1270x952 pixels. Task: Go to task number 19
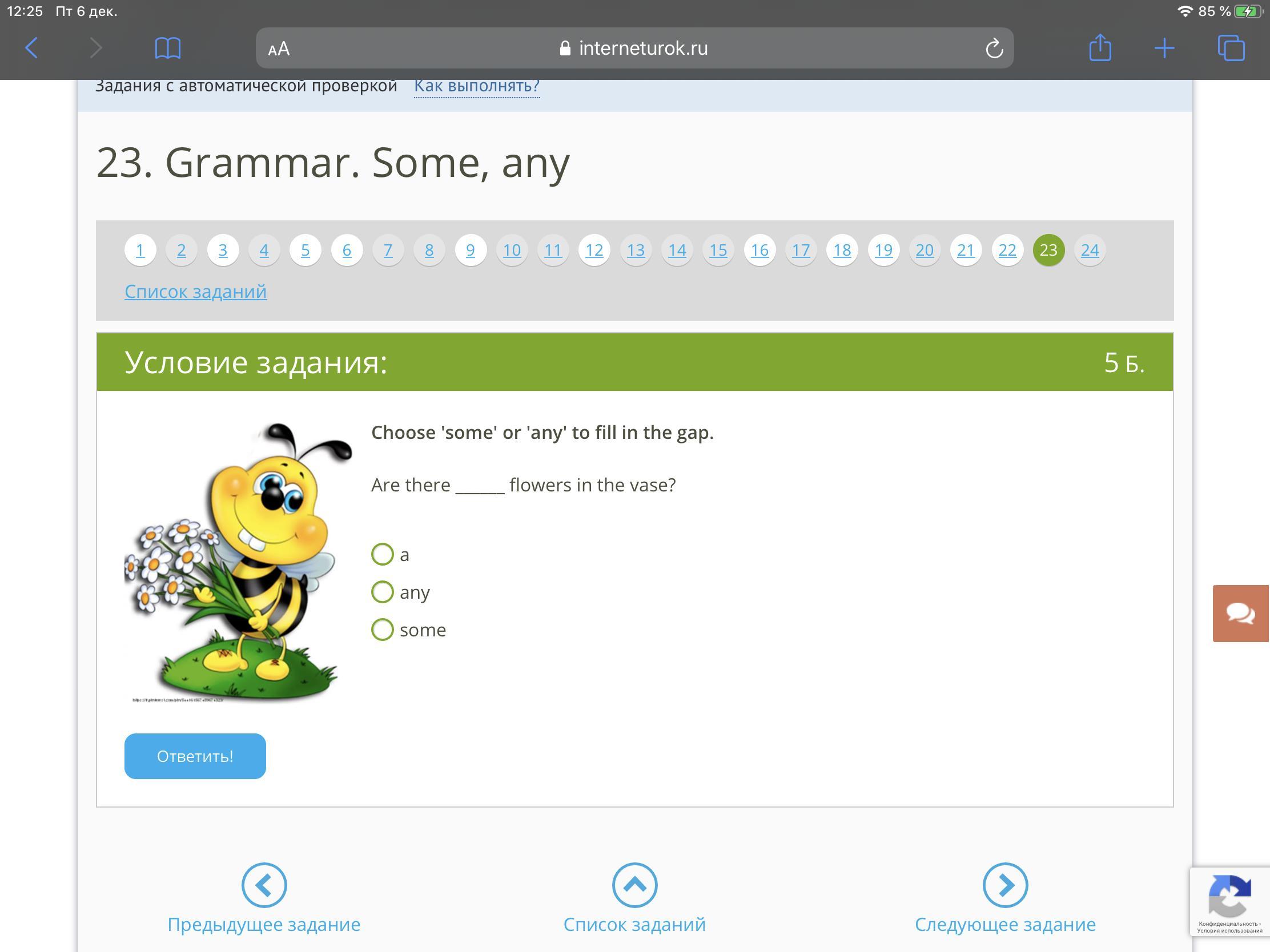click(883, 249)
